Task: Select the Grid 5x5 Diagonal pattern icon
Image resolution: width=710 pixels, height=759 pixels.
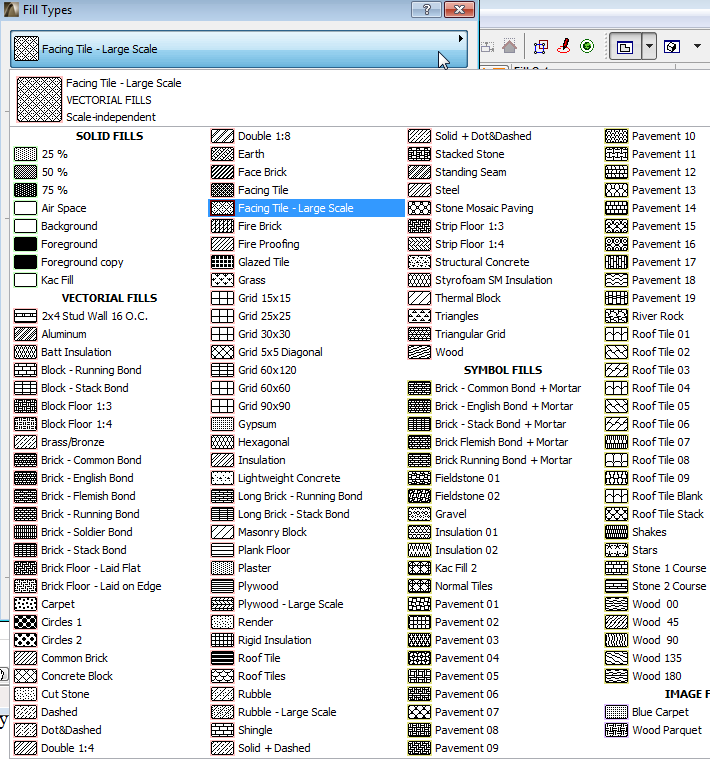Action: click(x=222, y=352)
